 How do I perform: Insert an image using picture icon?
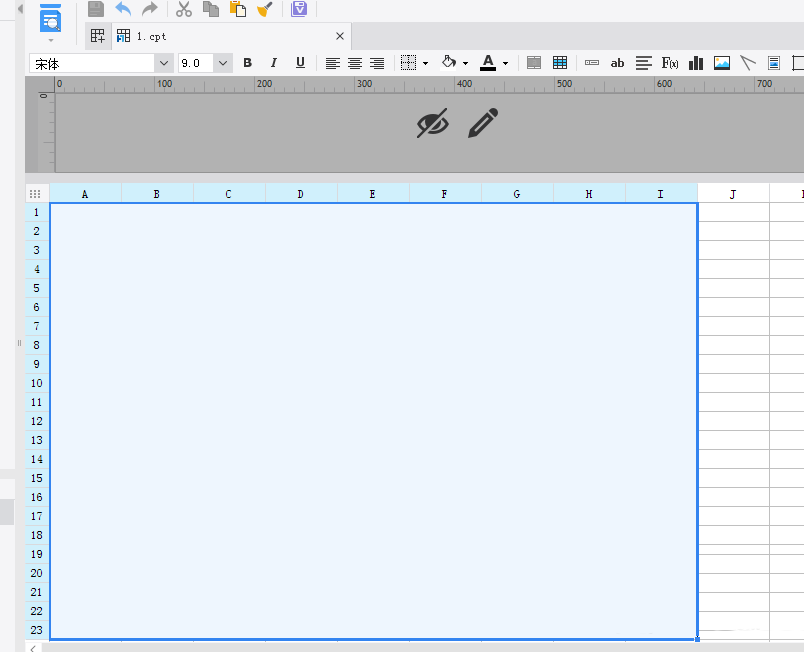pyautogui.click(x=722, y=63)
